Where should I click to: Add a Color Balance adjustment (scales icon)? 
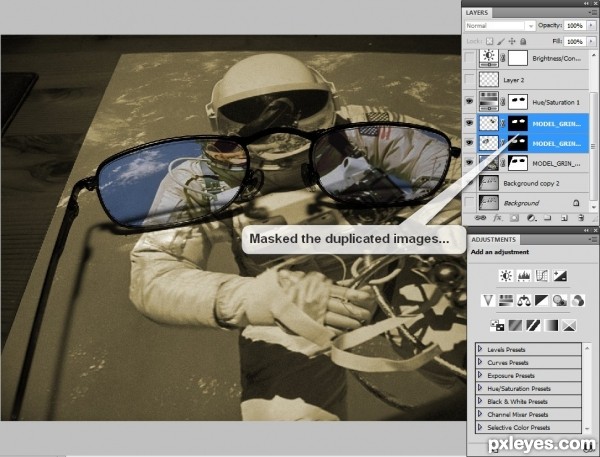(x=523, y=300)
